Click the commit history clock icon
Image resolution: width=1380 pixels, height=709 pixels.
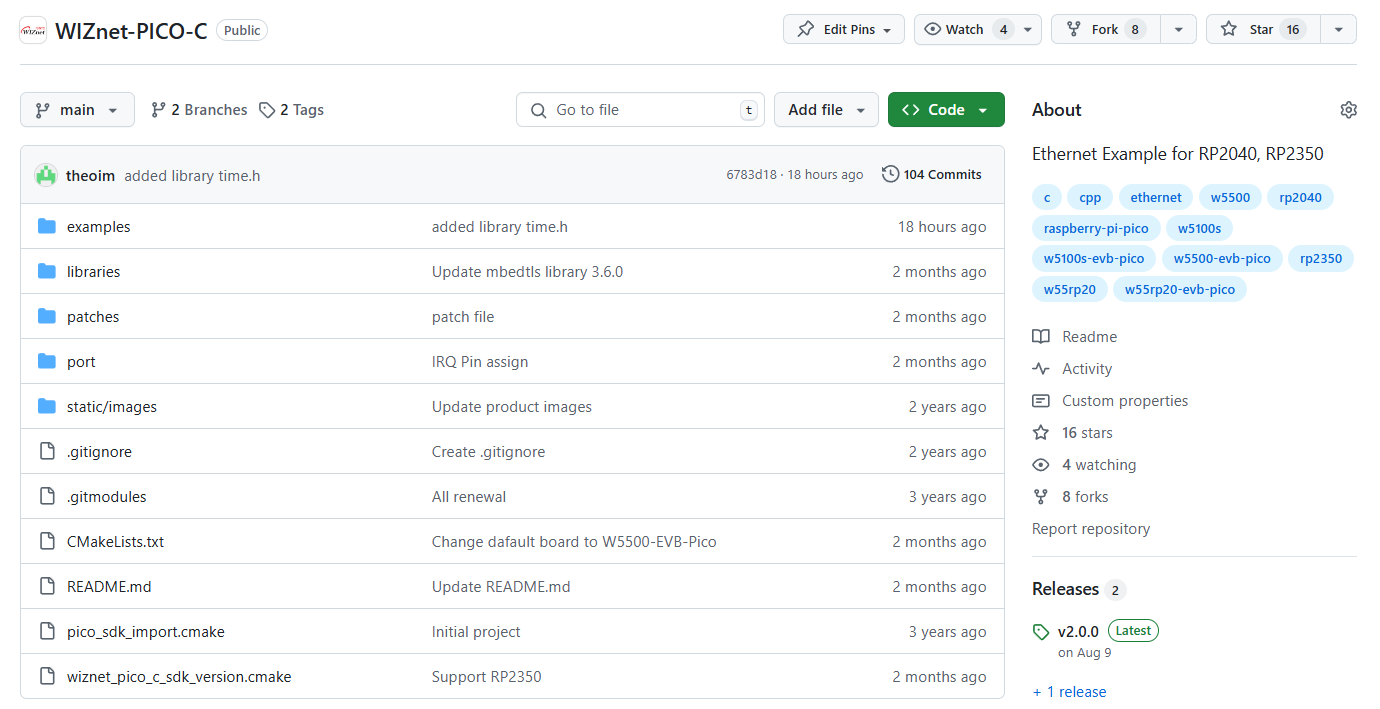890,175
